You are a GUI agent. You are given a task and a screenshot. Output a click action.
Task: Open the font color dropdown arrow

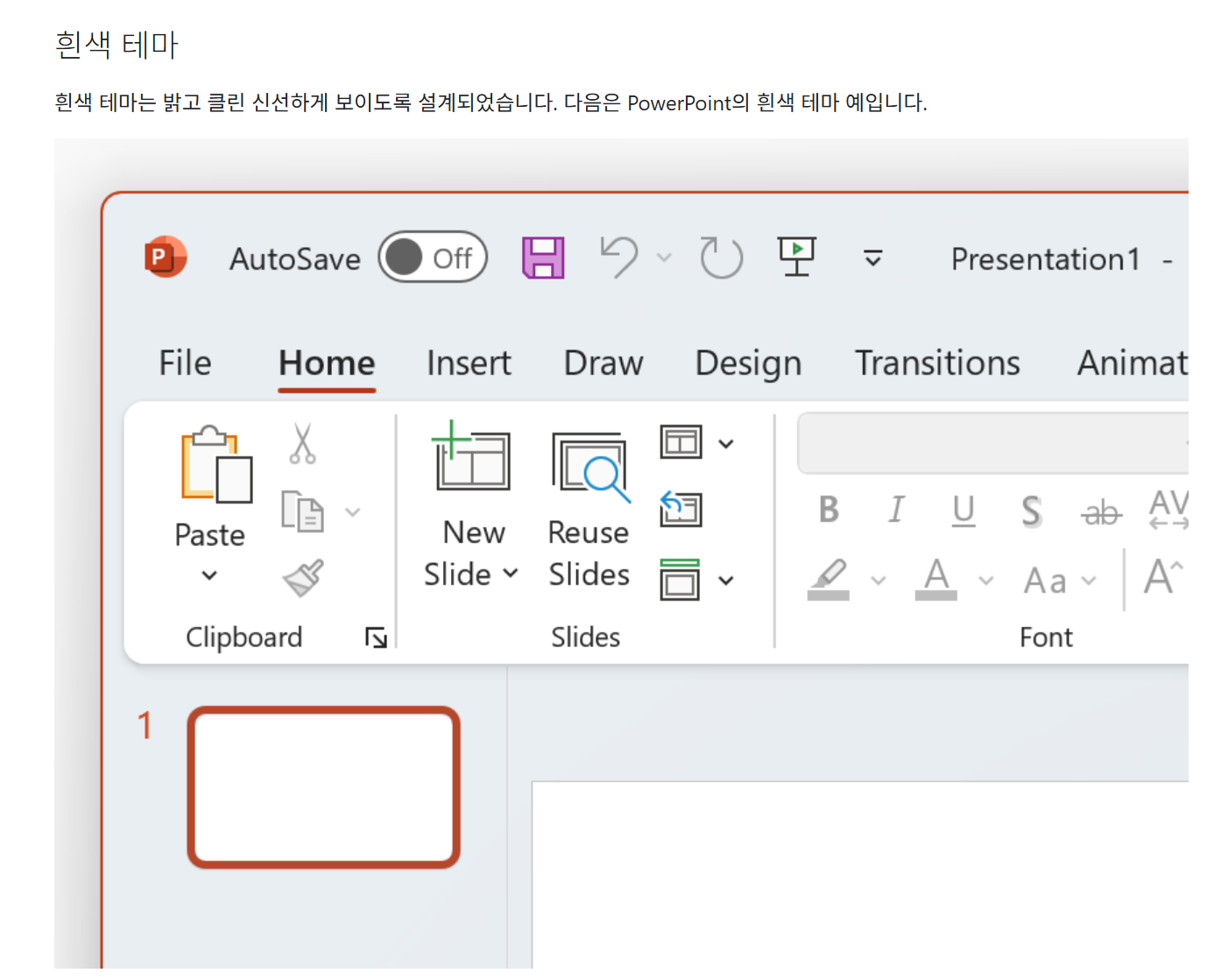pyautogui.click(x=986, y=581)
